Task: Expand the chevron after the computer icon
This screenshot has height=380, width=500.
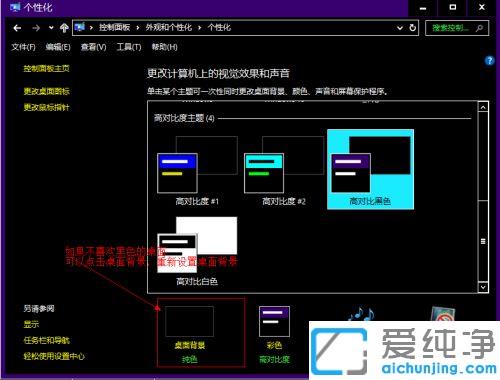Action: [91, 28]
